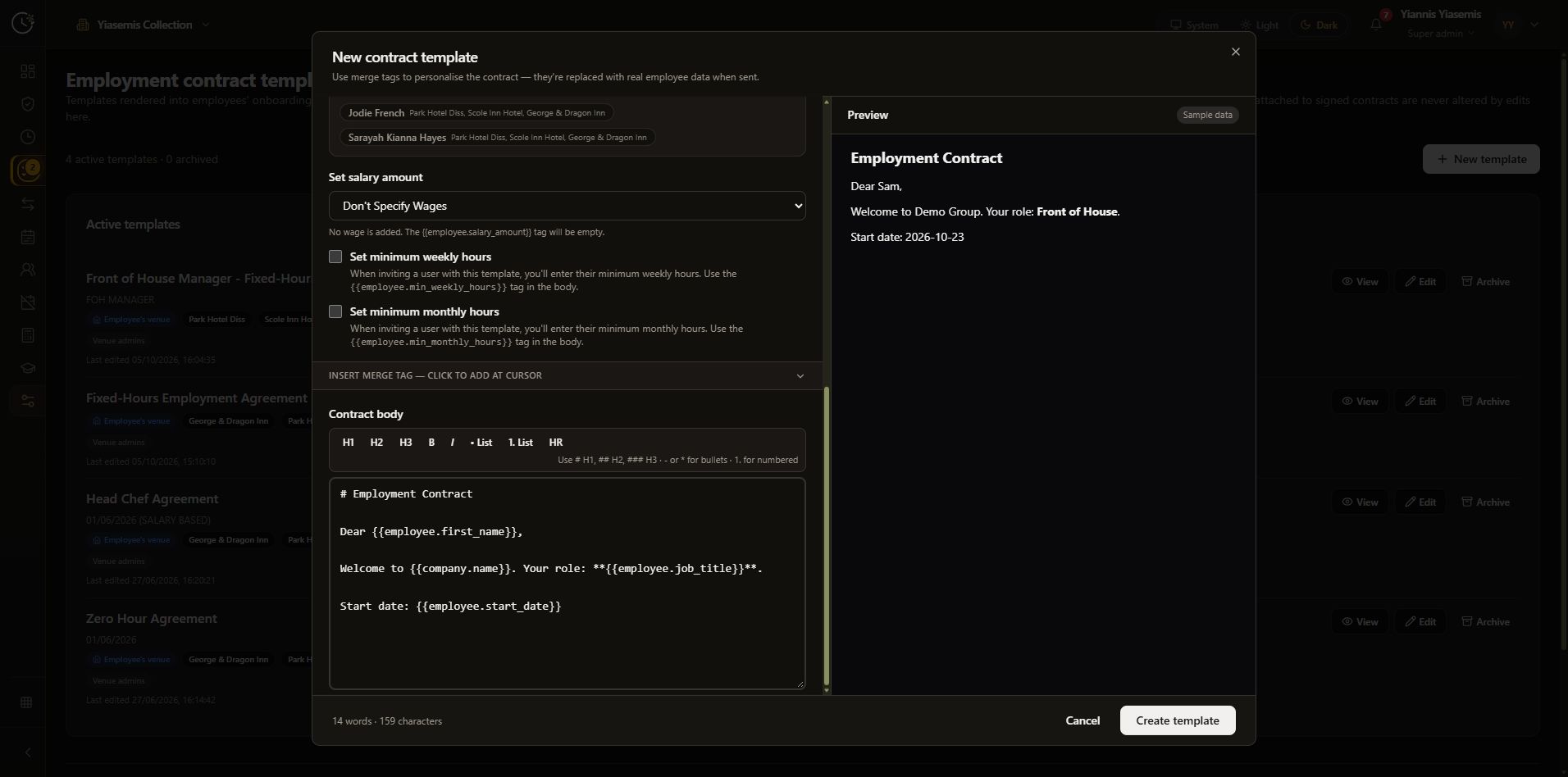Viewport: 1568px width, 777px height.
Task: Click inside the Contract body text area
Action: (567, 584)
